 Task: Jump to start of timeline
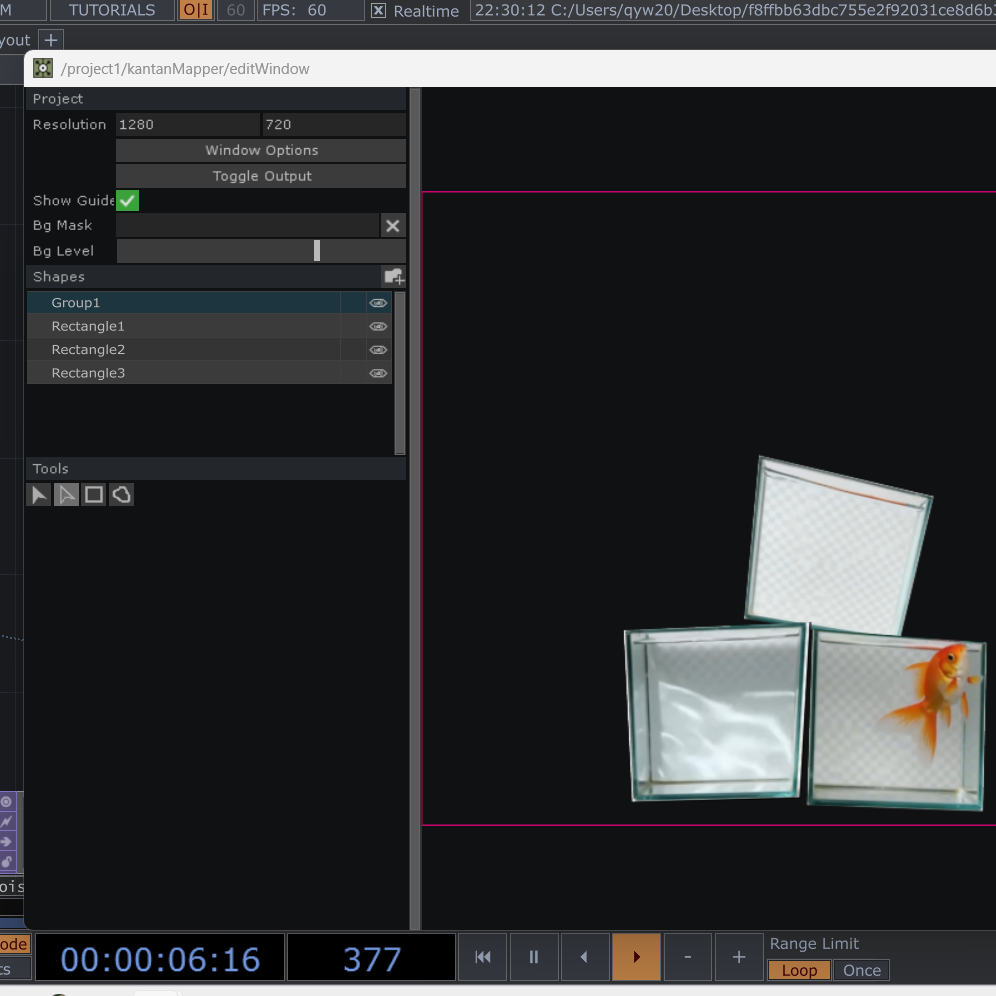[x=483, y=957]
